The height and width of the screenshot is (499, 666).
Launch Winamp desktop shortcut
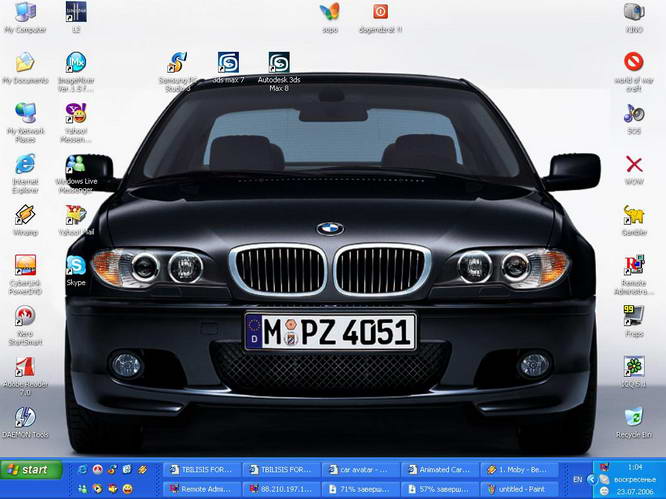pos(25,219)
